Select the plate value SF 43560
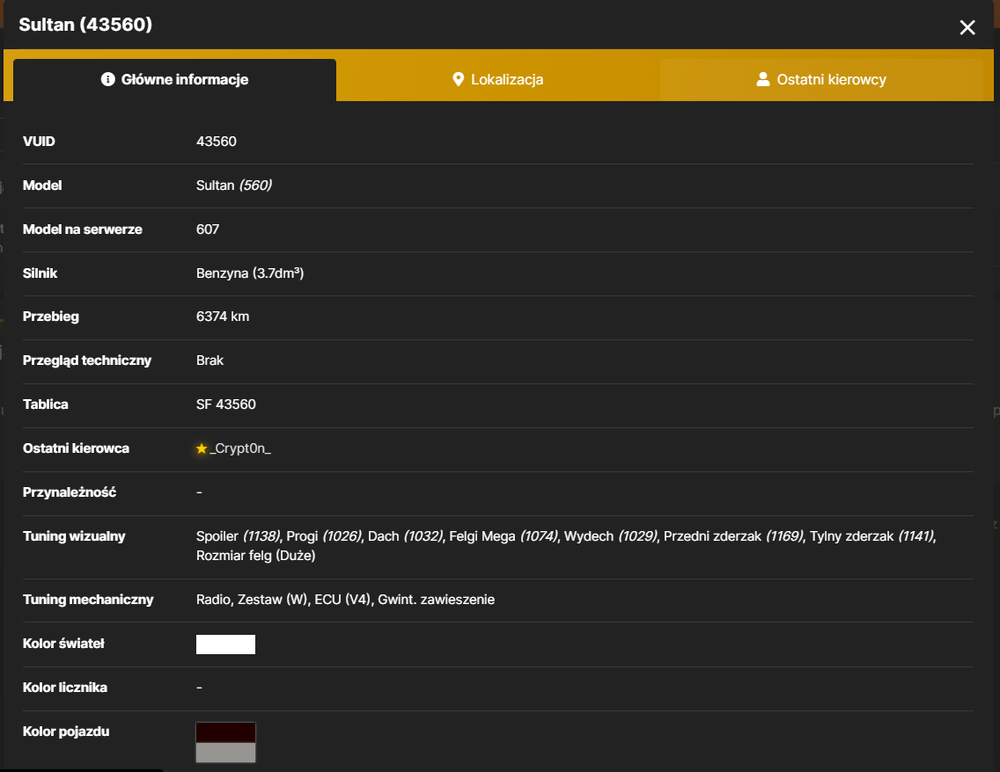This screenshot has width=1000, height=772. coord(226,405)
